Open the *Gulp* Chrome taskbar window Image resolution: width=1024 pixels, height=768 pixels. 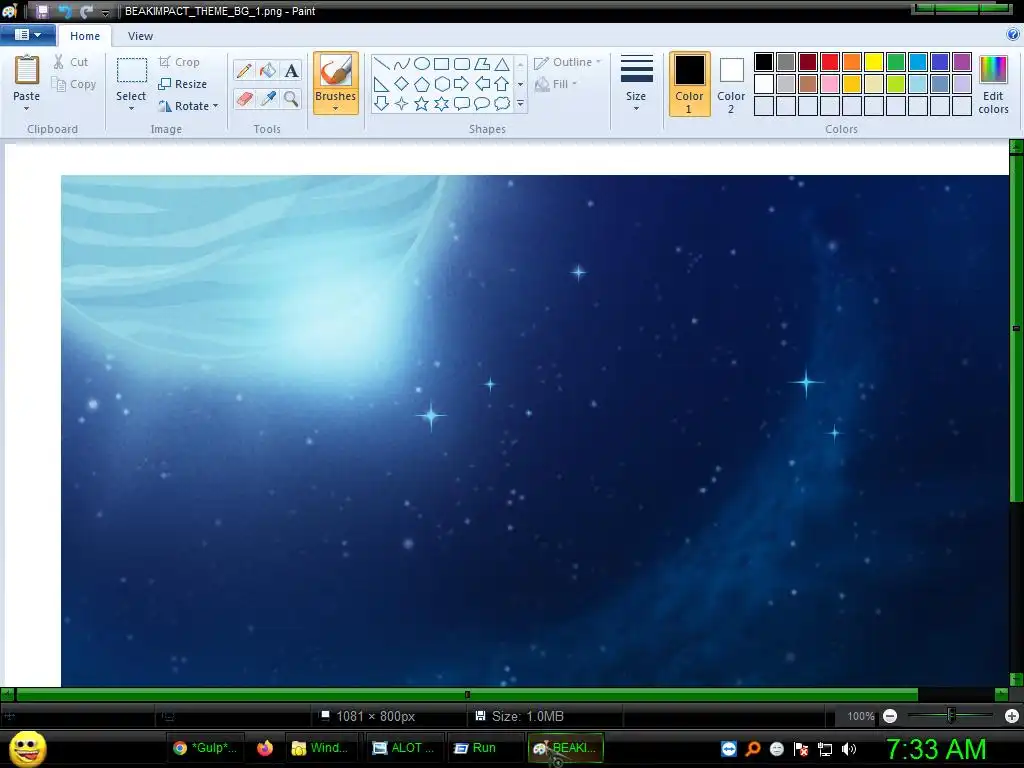[205, 748]
